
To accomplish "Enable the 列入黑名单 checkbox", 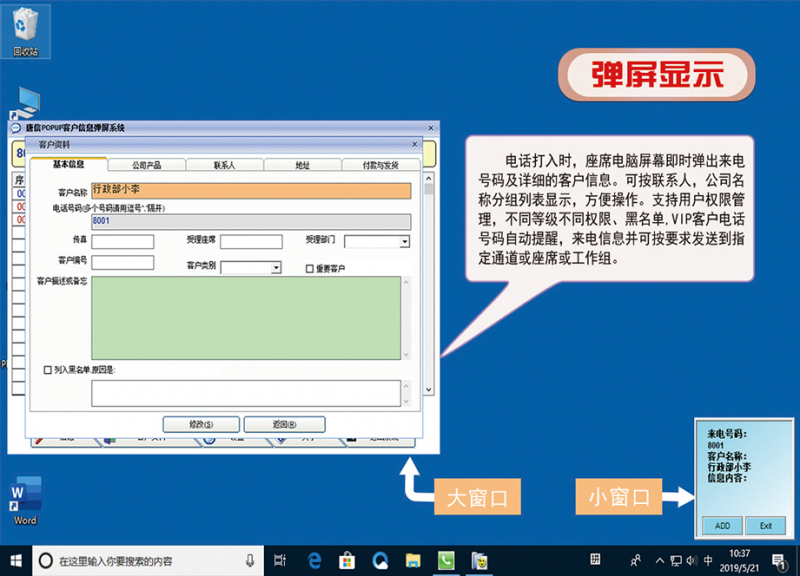I will pos(48,370).
